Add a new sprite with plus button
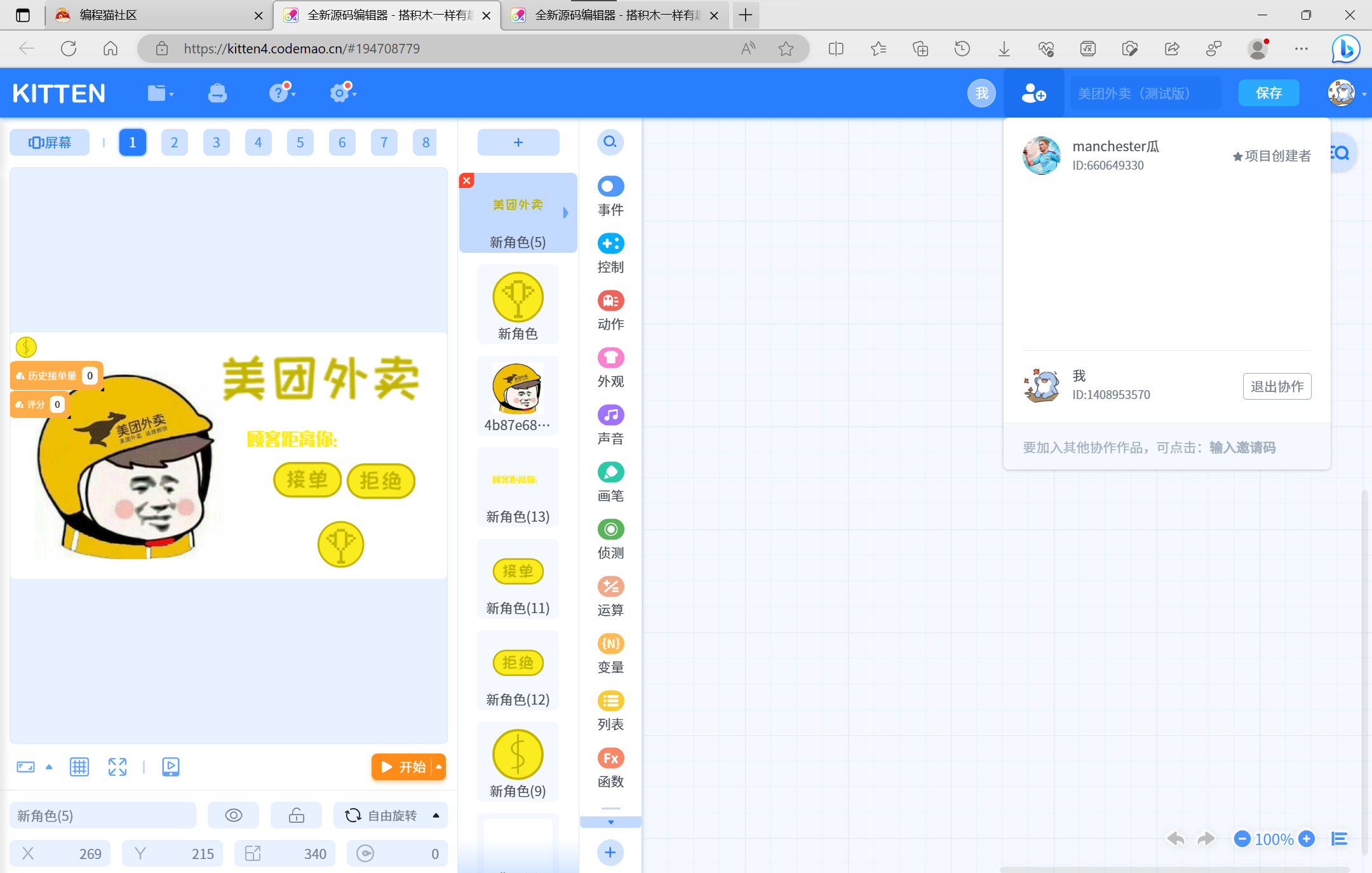 point(518,142)
